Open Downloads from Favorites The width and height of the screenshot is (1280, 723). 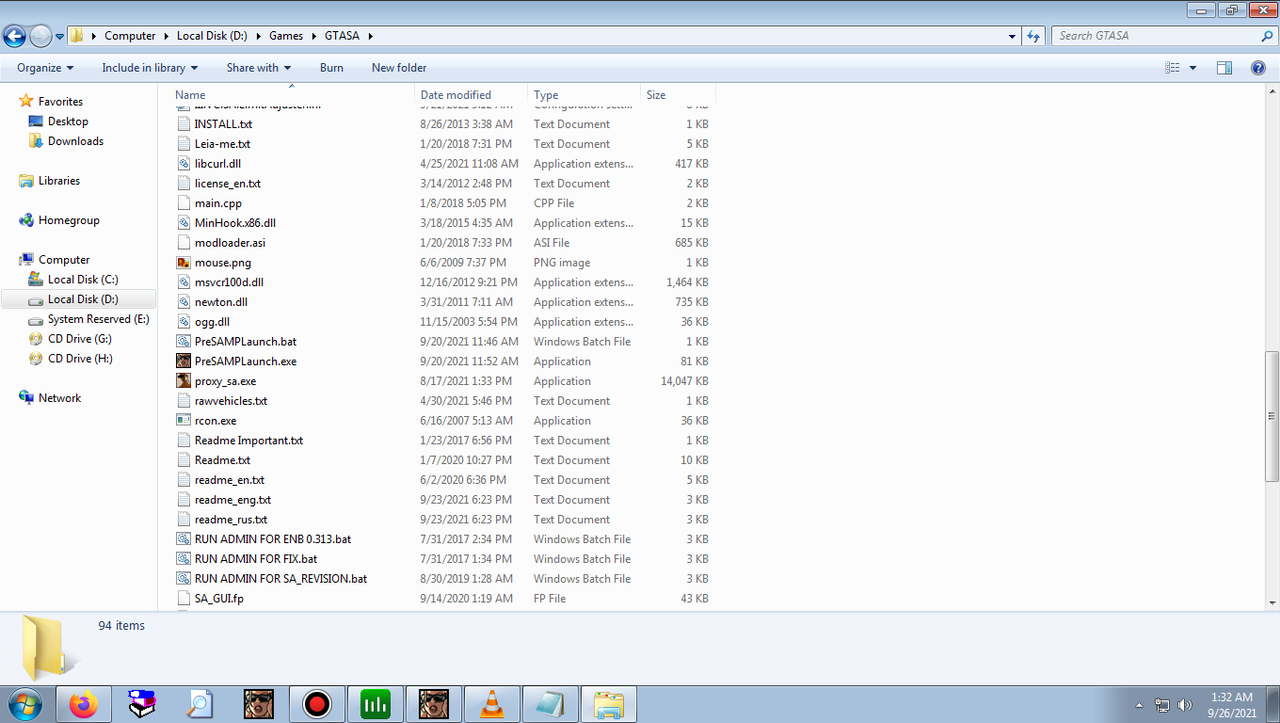(x=75, y=142)
